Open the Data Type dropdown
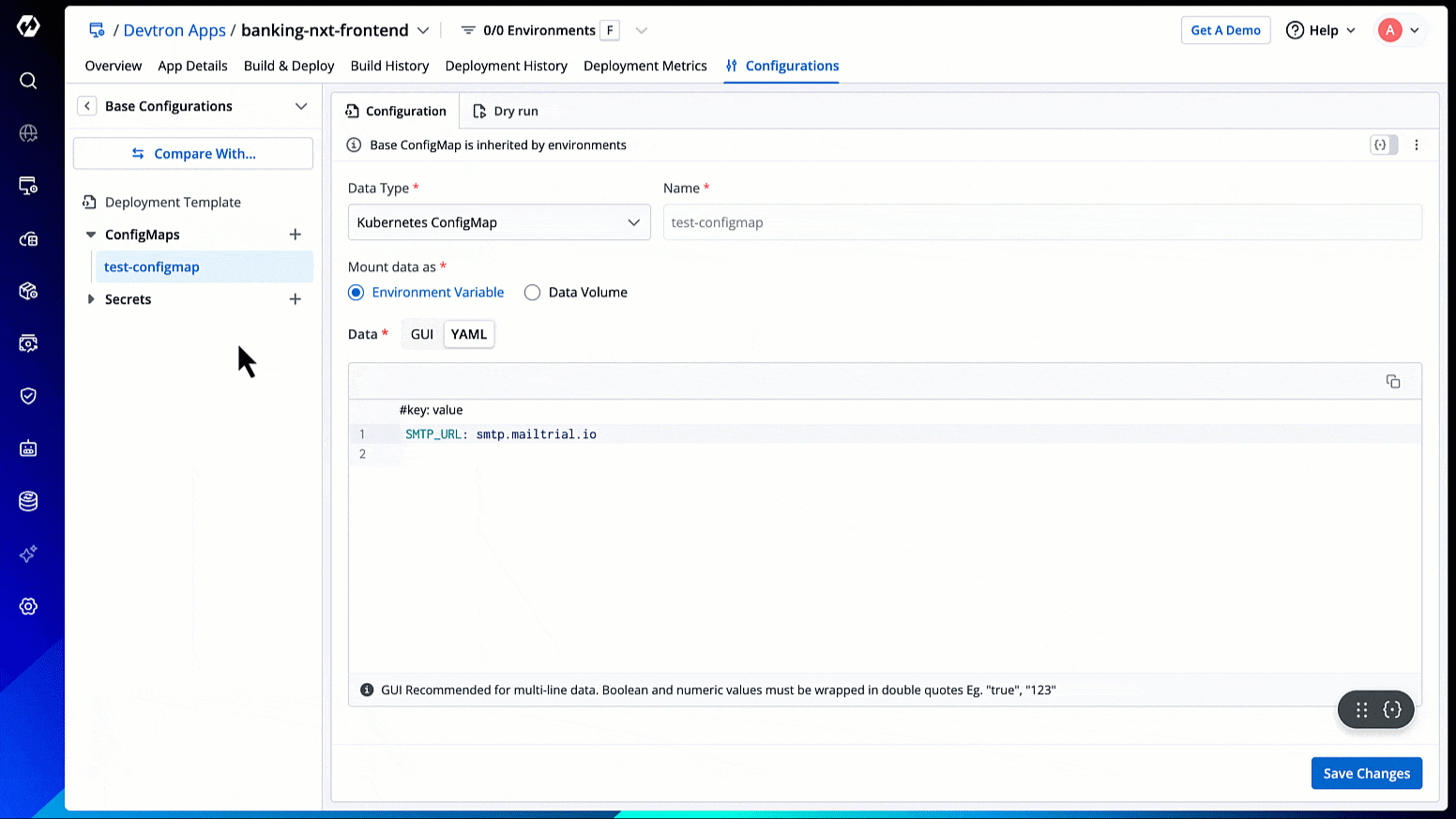The width and height of the screenshot is (1456, 819). click(498, 222)
